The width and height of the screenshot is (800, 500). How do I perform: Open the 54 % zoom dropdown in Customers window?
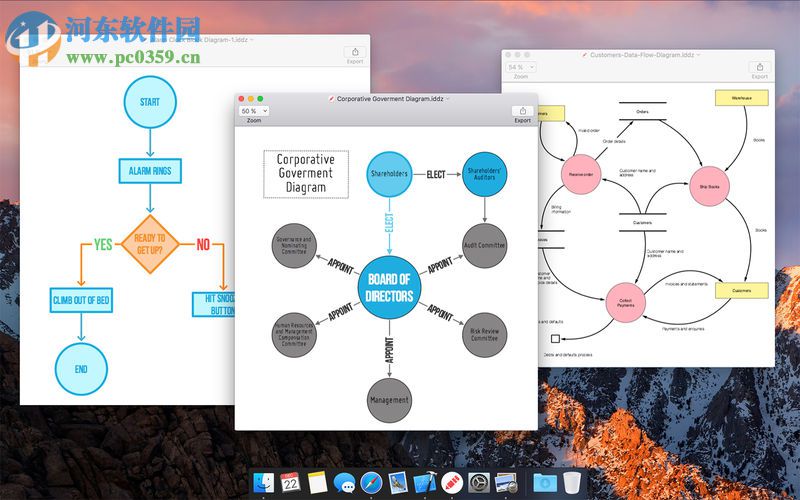coord(521,67)
